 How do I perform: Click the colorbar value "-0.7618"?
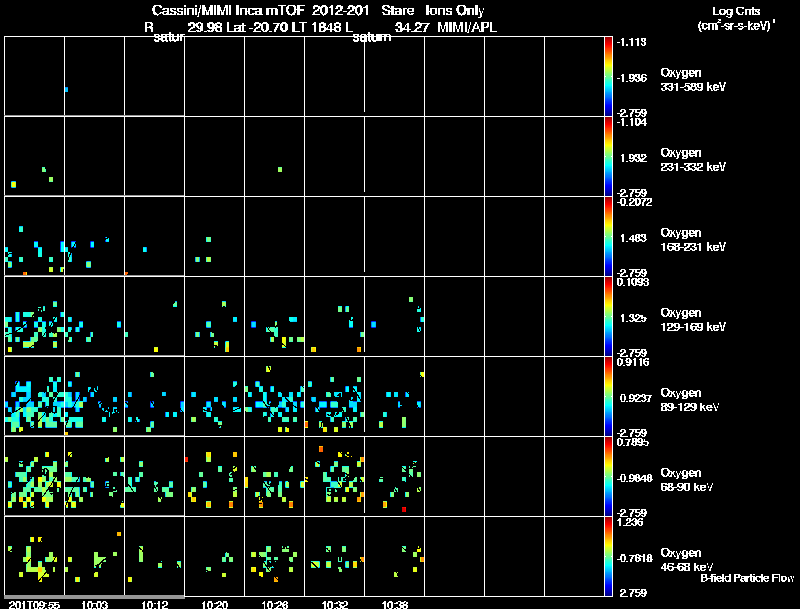coord(634,558)
